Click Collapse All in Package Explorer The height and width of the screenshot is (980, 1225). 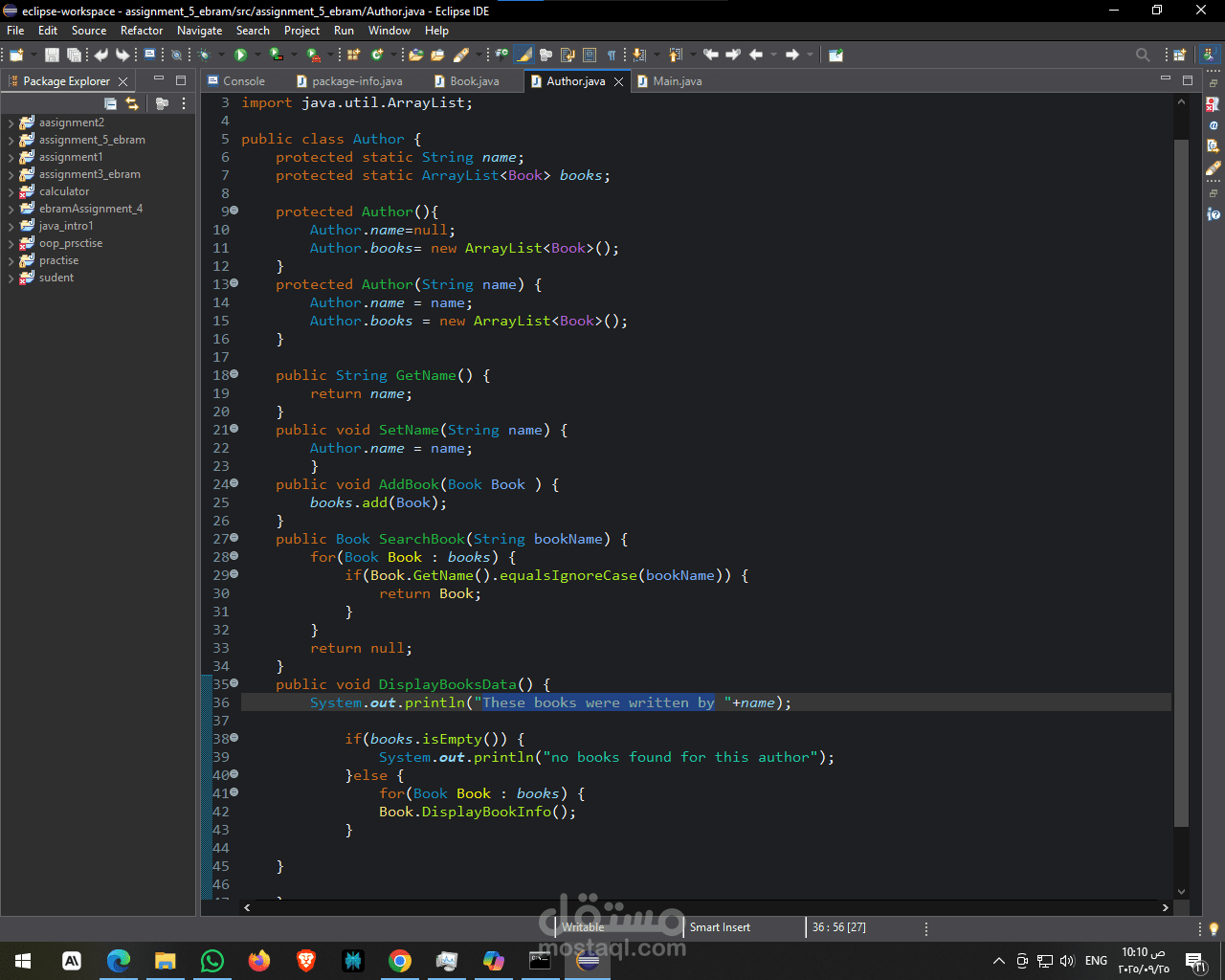coord(110,103)
